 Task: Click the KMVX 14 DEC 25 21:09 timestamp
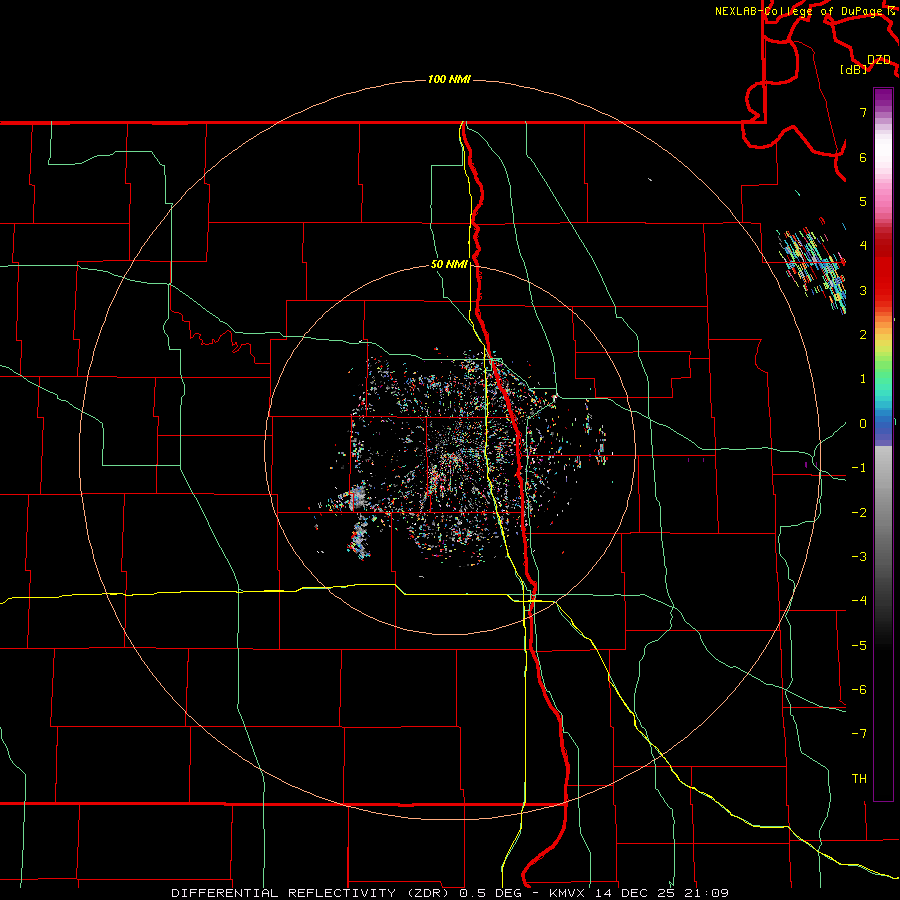pyautogui.click(x=639, y=893)
